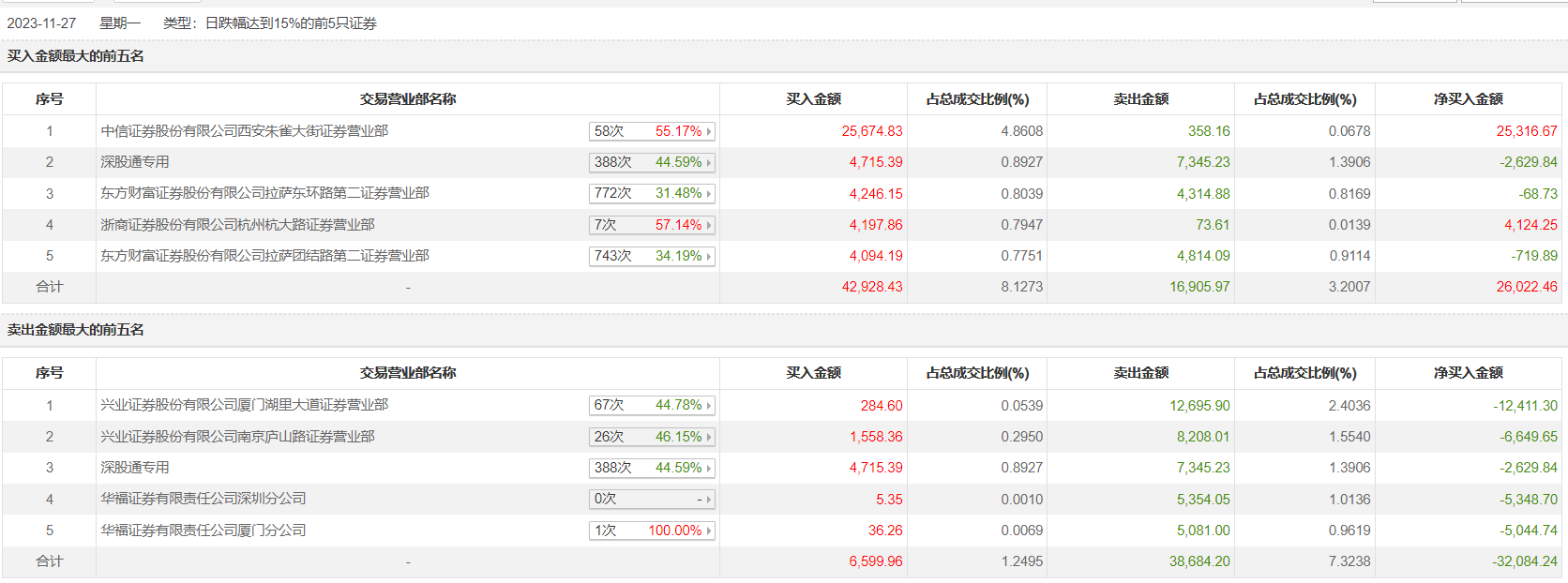Open 华福证券深圳分公司 link
The image size is (1568, 583).
[x=203, y=499]
